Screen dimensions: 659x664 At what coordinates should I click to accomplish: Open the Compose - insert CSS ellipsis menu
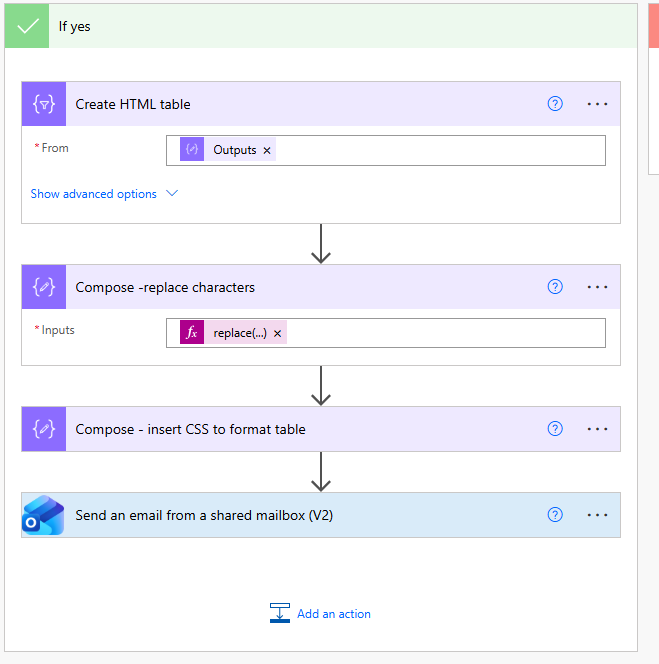coord(597,429)
